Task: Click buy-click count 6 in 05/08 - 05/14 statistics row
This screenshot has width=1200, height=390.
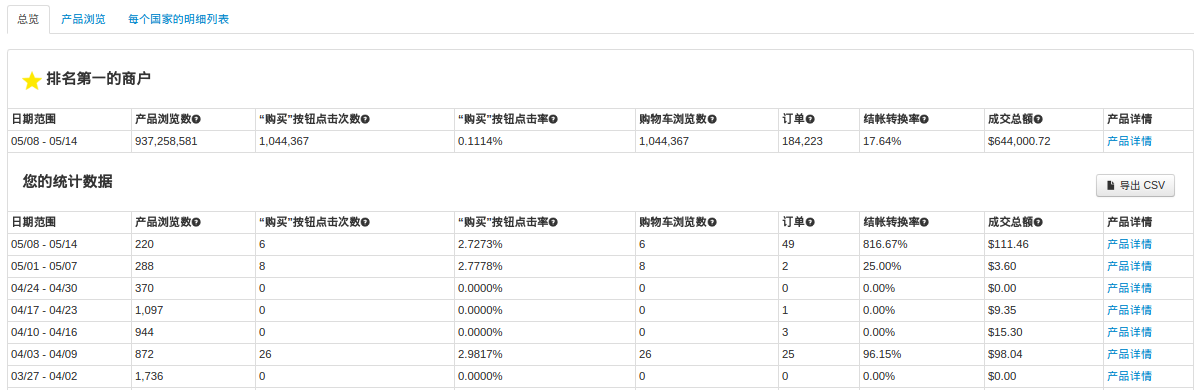Action: point(262,244)
